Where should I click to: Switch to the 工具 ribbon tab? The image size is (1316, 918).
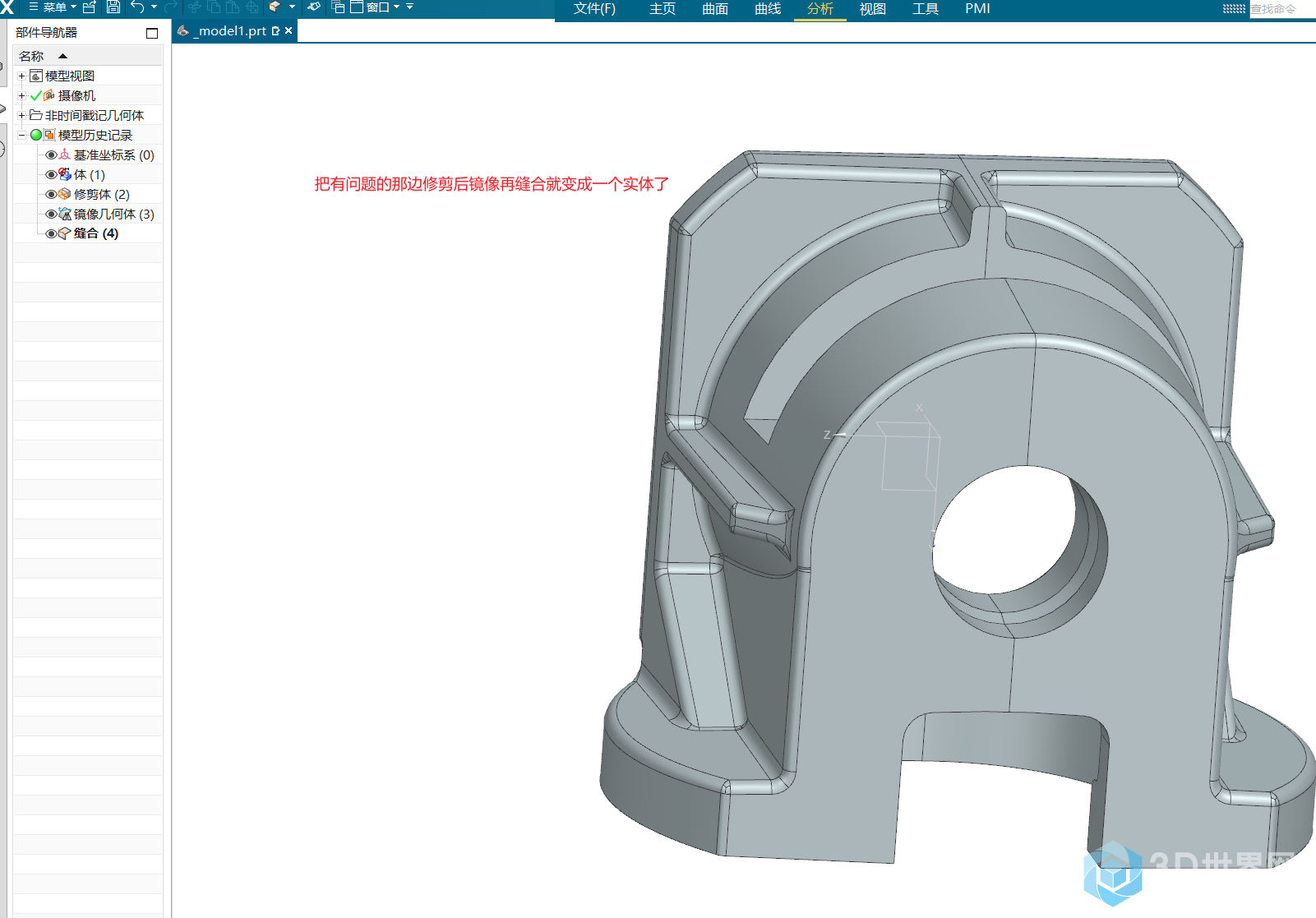click(926, 9)
